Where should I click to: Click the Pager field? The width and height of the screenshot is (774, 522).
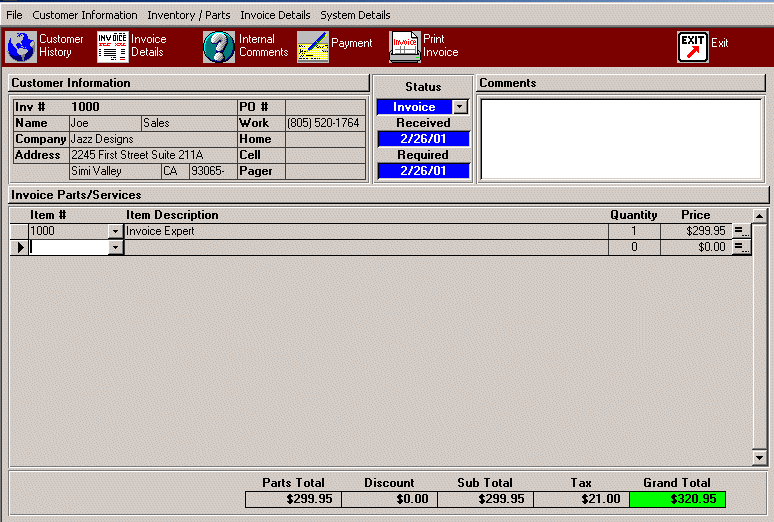[x=325, y=171]
